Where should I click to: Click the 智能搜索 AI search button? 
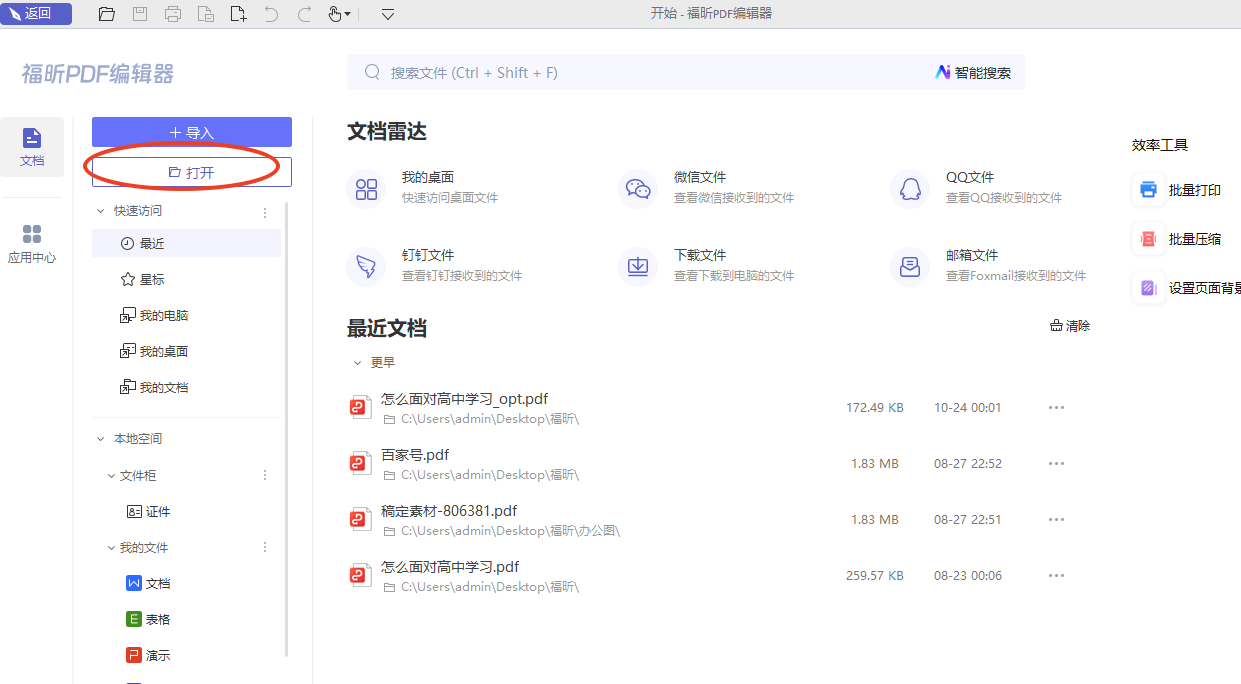[973, 72]
